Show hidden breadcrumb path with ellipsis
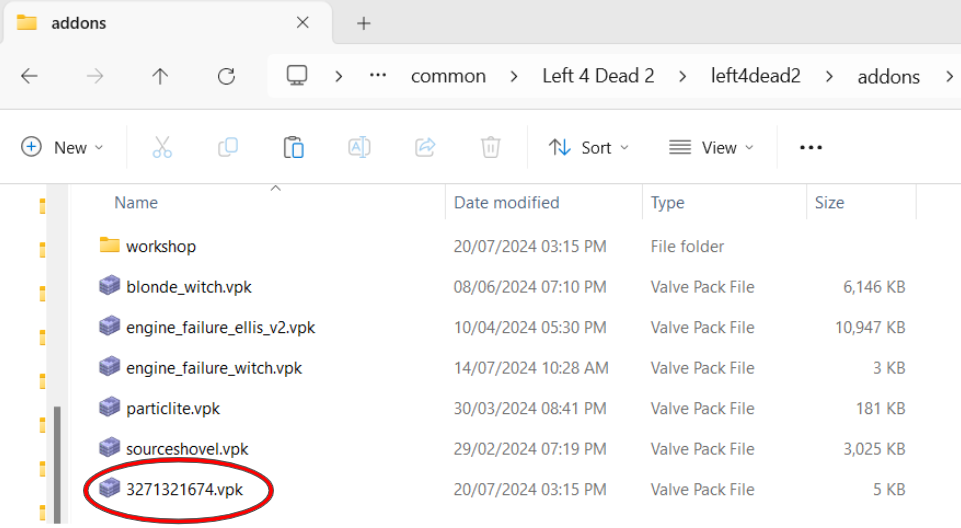 (x=378, y=75)
